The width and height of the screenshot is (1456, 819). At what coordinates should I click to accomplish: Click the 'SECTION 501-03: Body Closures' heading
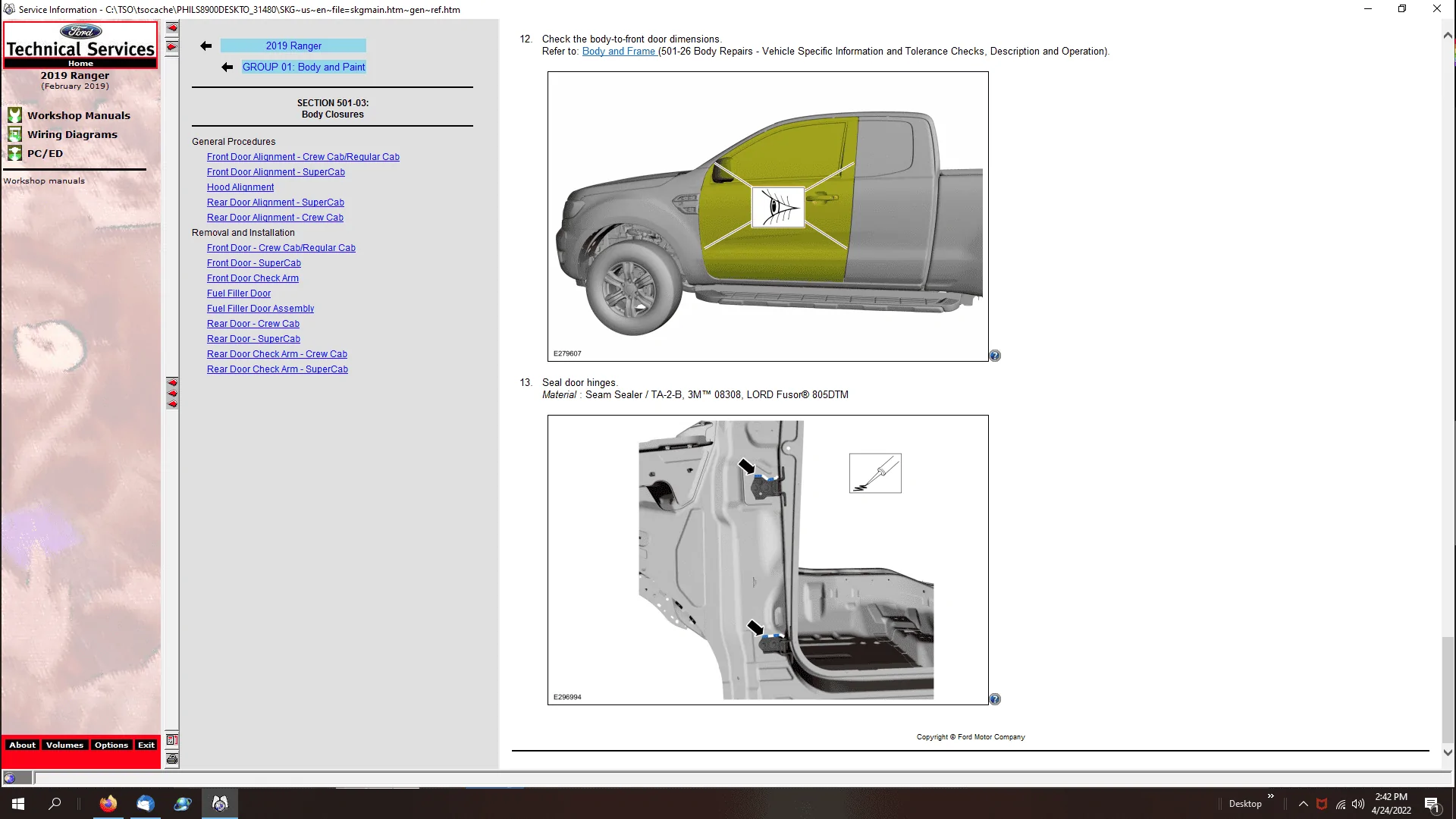point(332,108)
